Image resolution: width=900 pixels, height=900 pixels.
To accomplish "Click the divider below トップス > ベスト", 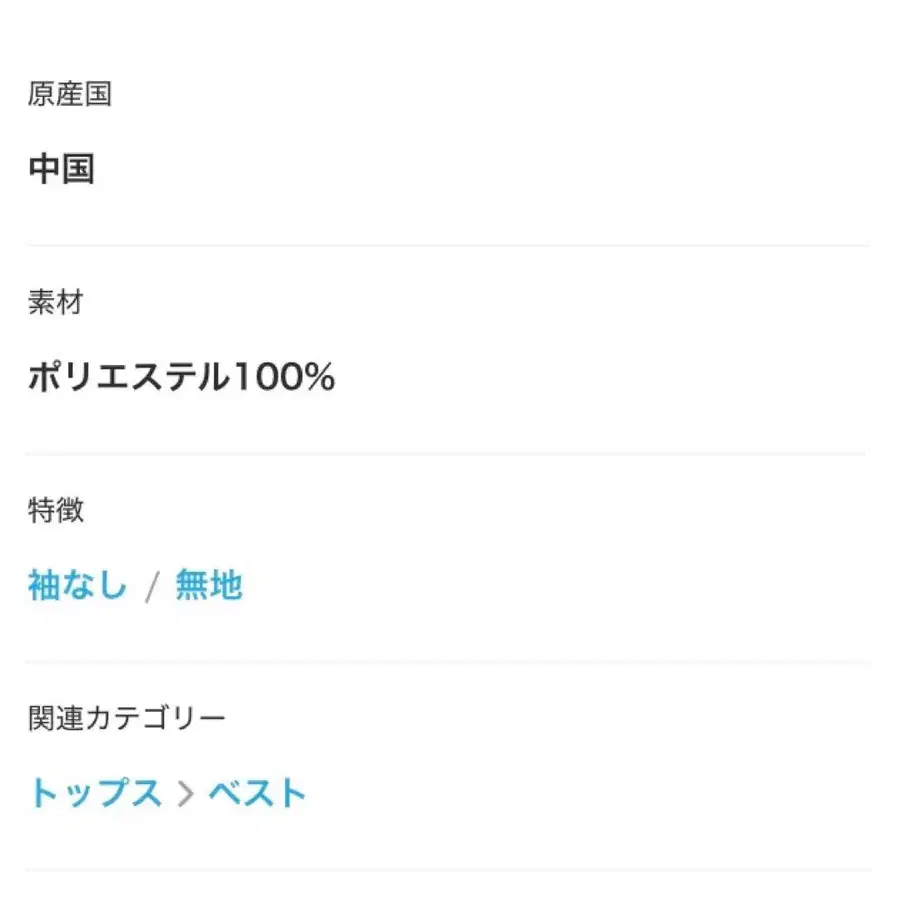I will 448,870.
